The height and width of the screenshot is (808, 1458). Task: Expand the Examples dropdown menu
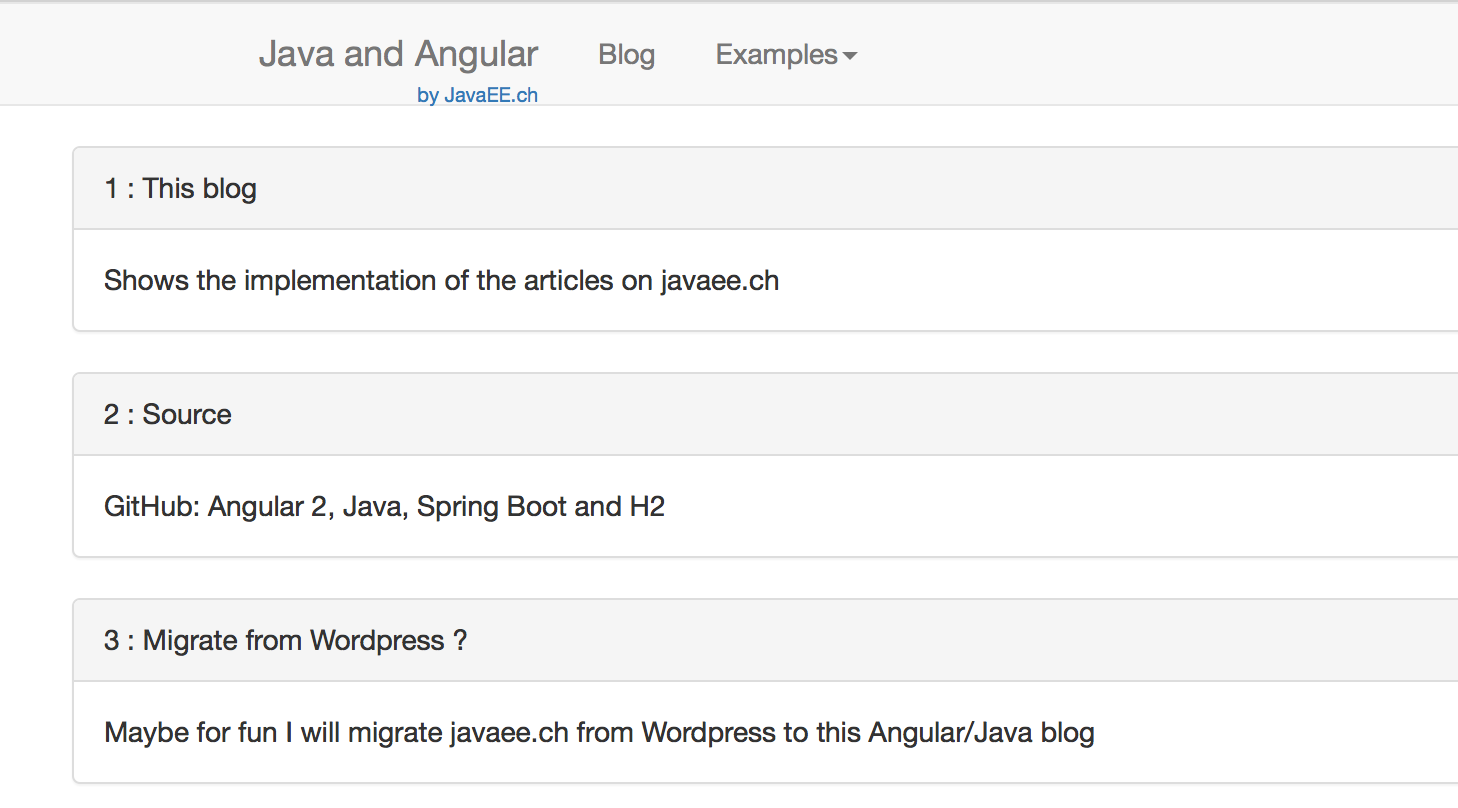[x=786, y=54]
